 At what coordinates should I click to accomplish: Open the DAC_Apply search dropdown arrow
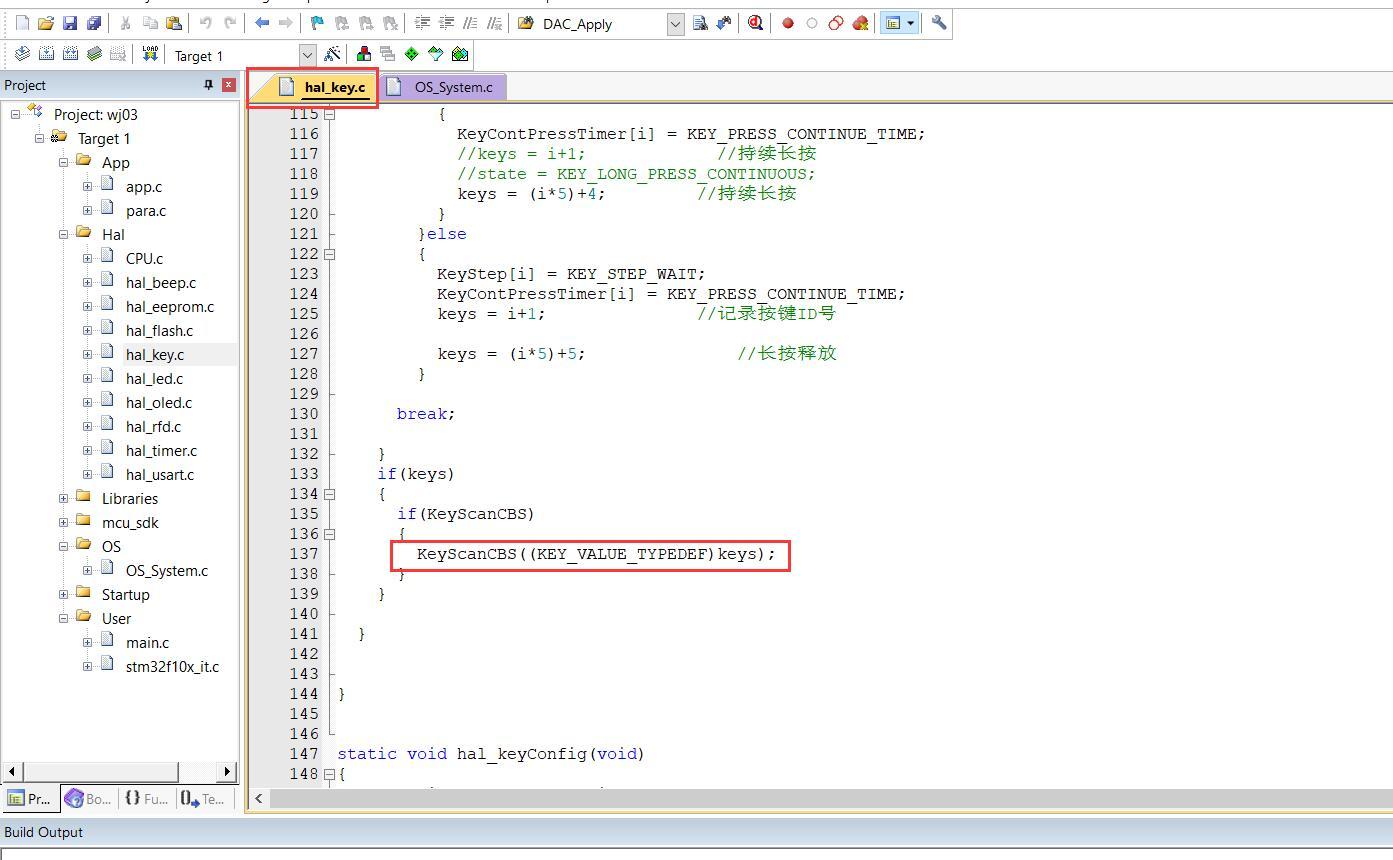coord(675,24)
